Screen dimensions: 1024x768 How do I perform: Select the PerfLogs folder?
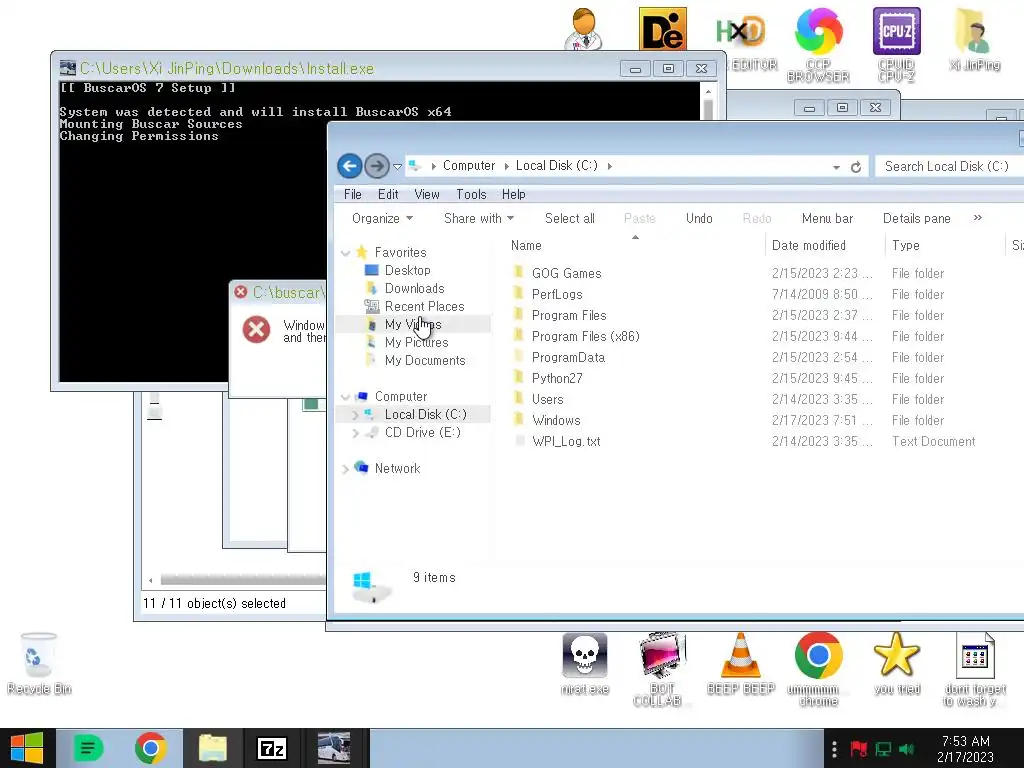(x=557, y=295)
